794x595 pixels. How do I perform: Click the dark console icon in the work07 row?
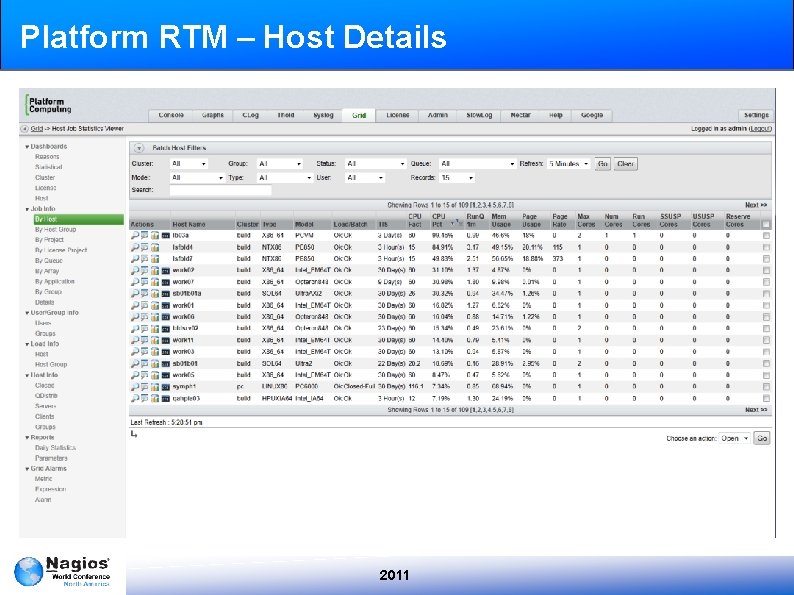coord(166,282)
